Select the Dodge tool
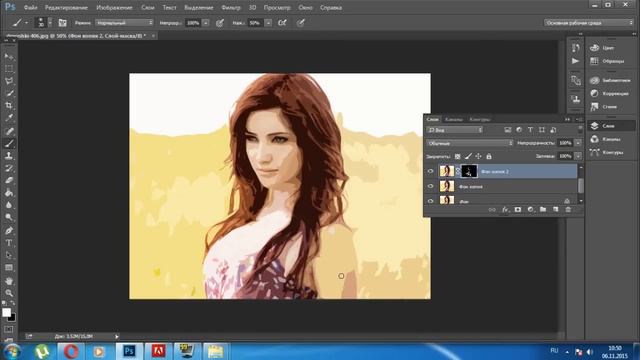Image resolution: width=640 pixels, height=360 pixels. [9, 217]
